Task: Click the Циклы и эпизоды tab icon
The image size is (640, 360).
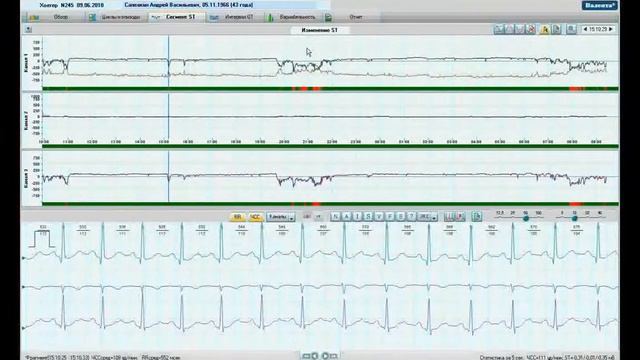Action: click(x=92, y=18)
